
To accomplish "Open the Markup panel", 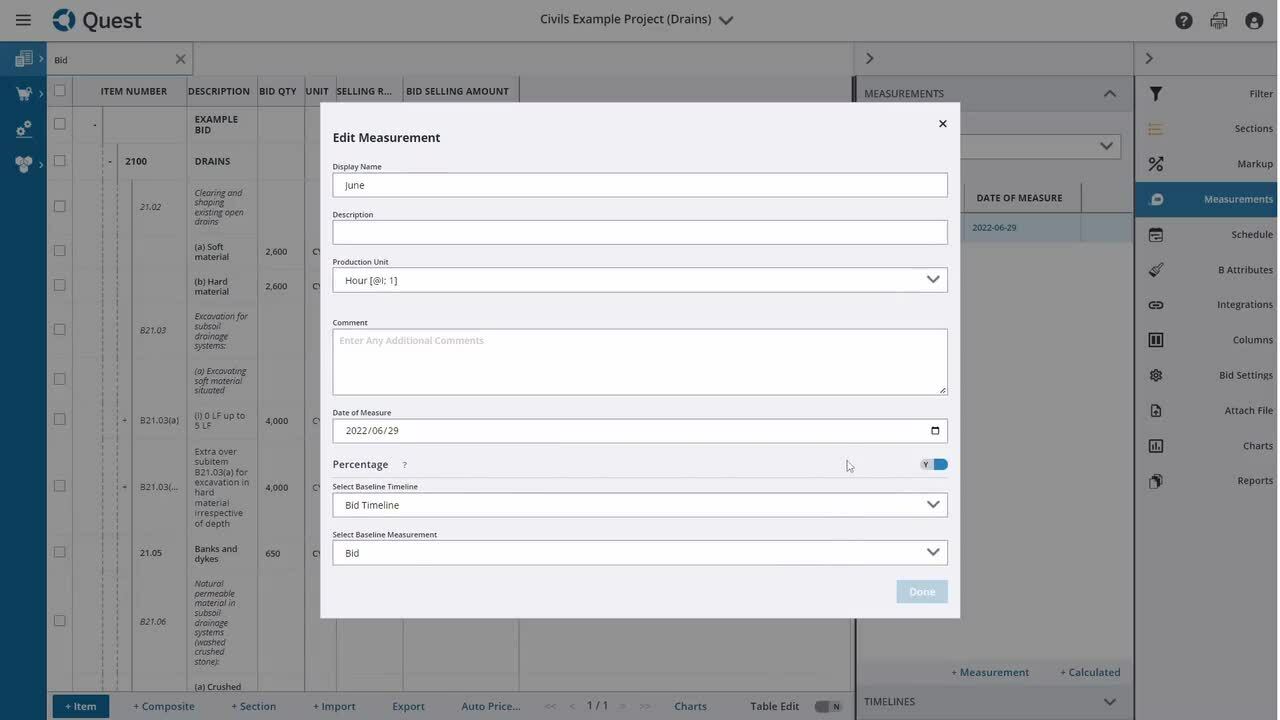I will click(x=1207, y=164).
